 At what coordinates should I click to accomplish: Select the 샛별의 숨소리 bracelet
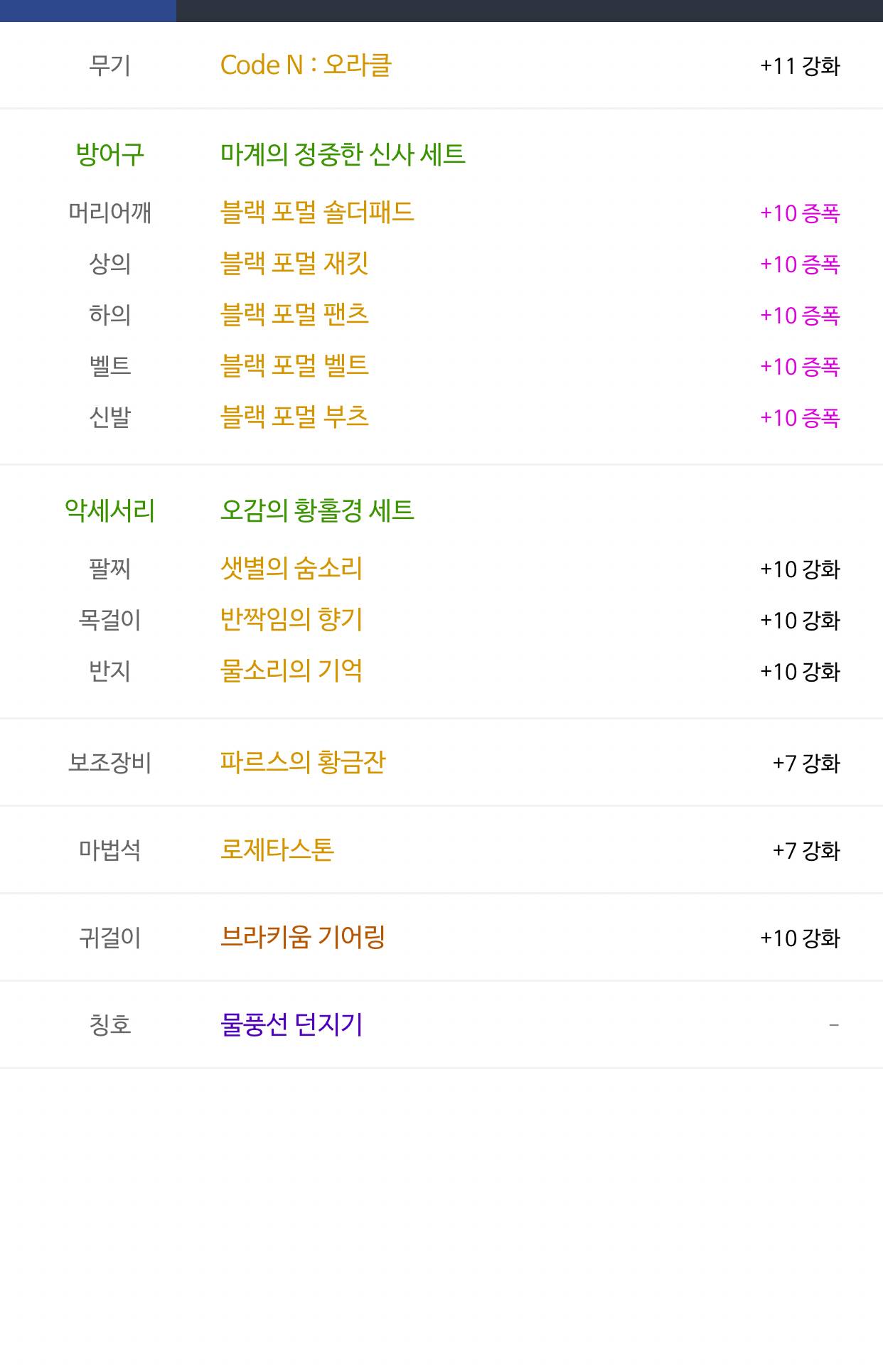pyautogui.click(x=291, y=569)
